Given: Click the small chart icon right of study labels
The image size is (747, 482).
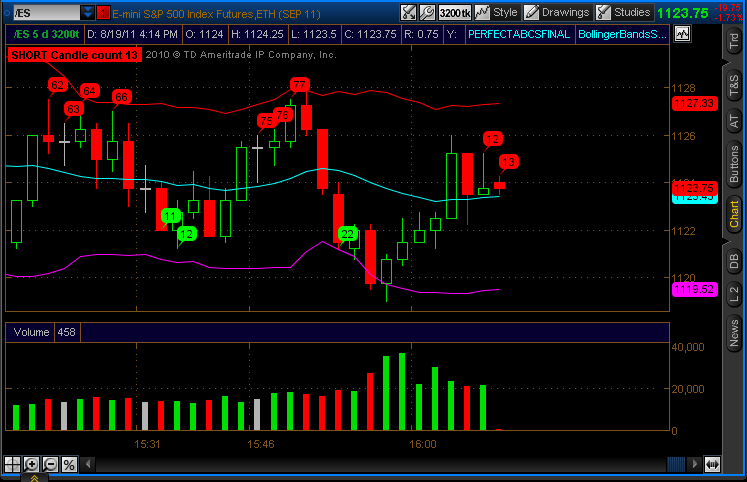Looking at the screenshot, I should [x=682, y=34].
